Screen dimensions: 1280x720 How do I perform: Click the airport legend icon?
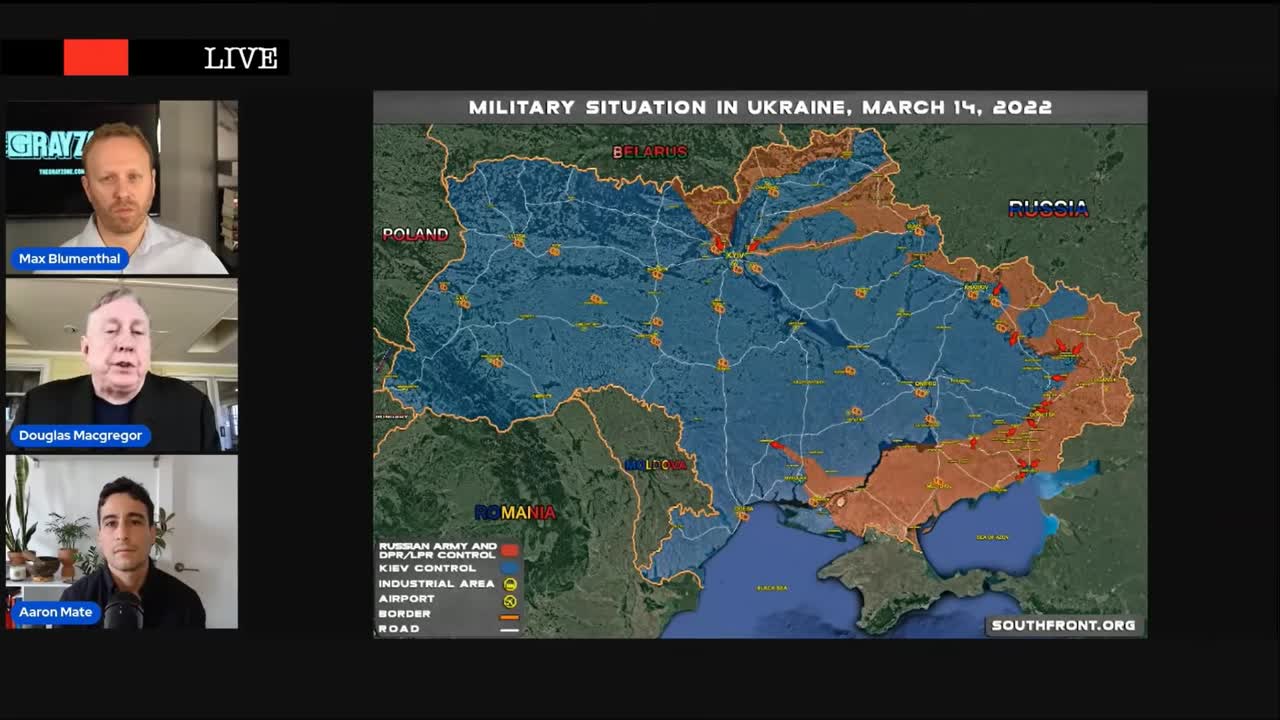click(510, 600)
